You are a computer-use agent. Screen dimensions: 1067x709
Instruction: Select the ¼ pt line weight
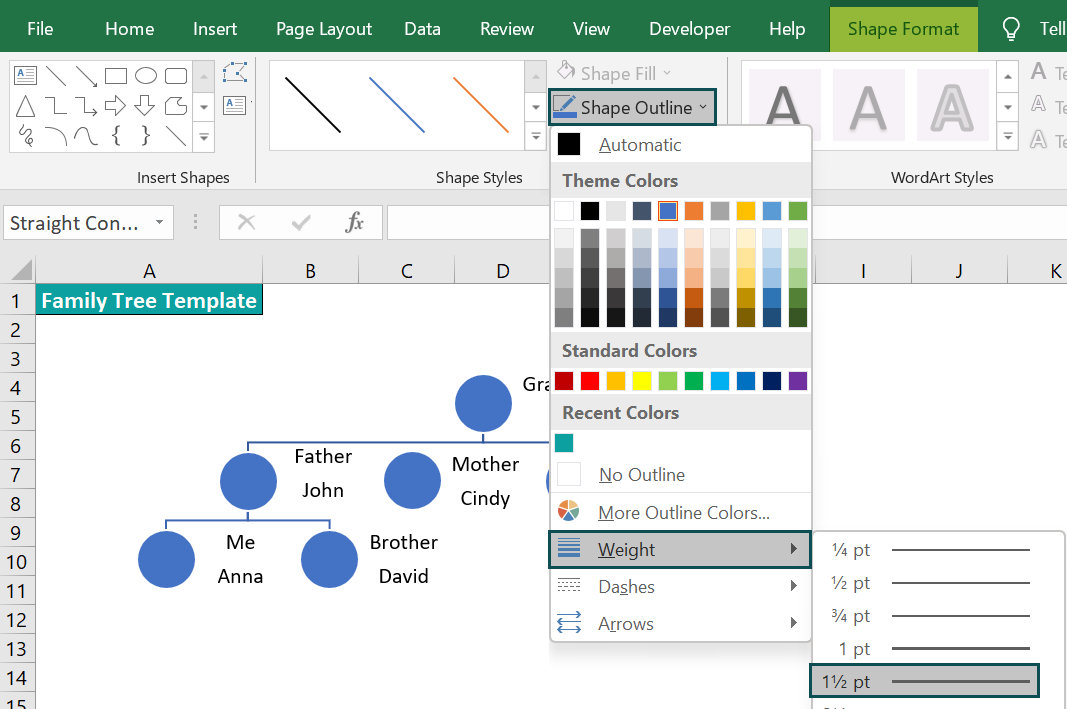pyautogui.click(x=929, y=549)
